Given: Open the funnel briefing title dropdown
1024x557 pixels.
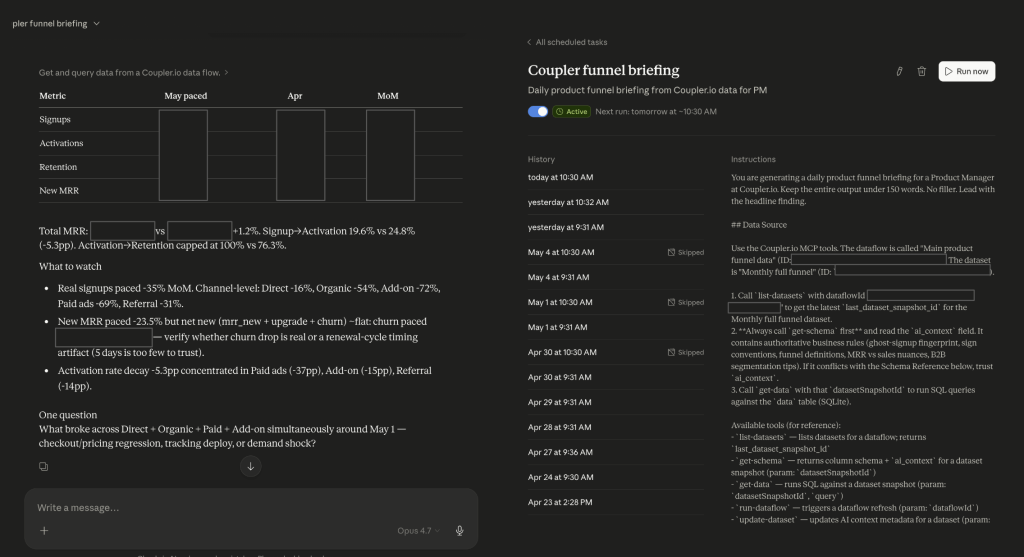Looking at the screenshot, I should tap(56, 24).
